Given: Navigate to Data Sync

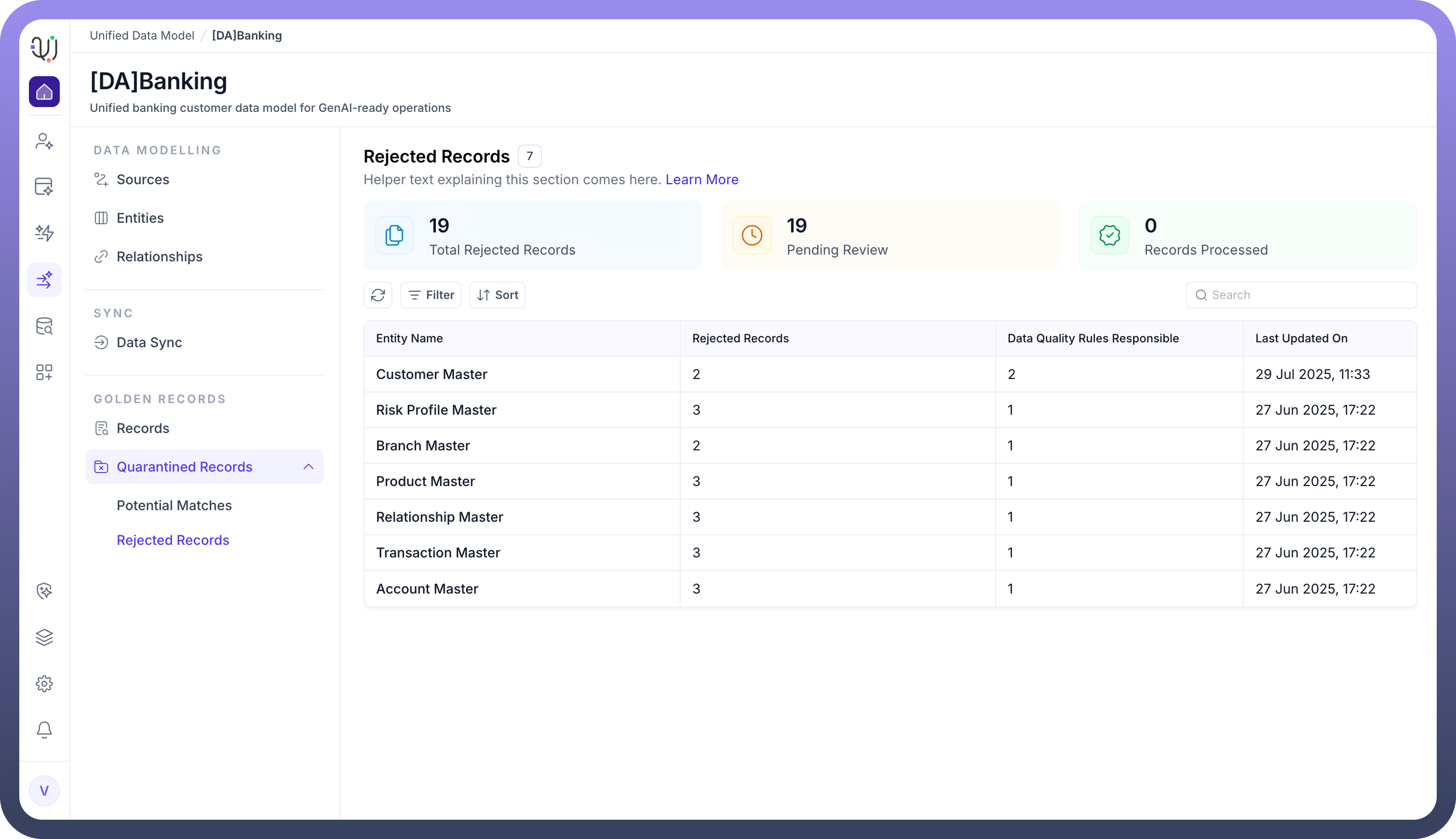Looking at the screenshot, I should pos(149,342).
